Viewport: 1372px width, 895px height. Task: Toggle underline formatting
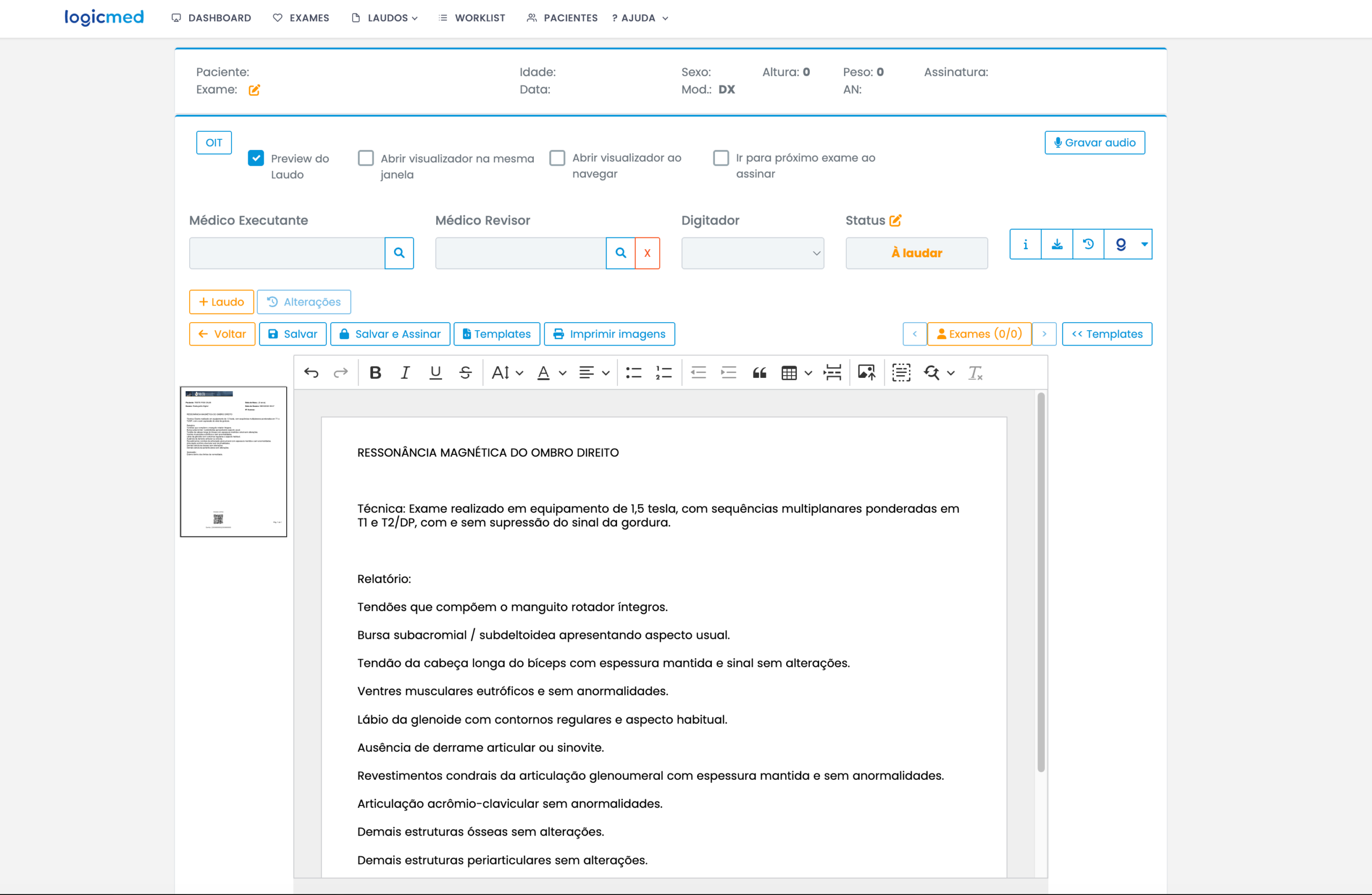[x=435, y=373]
